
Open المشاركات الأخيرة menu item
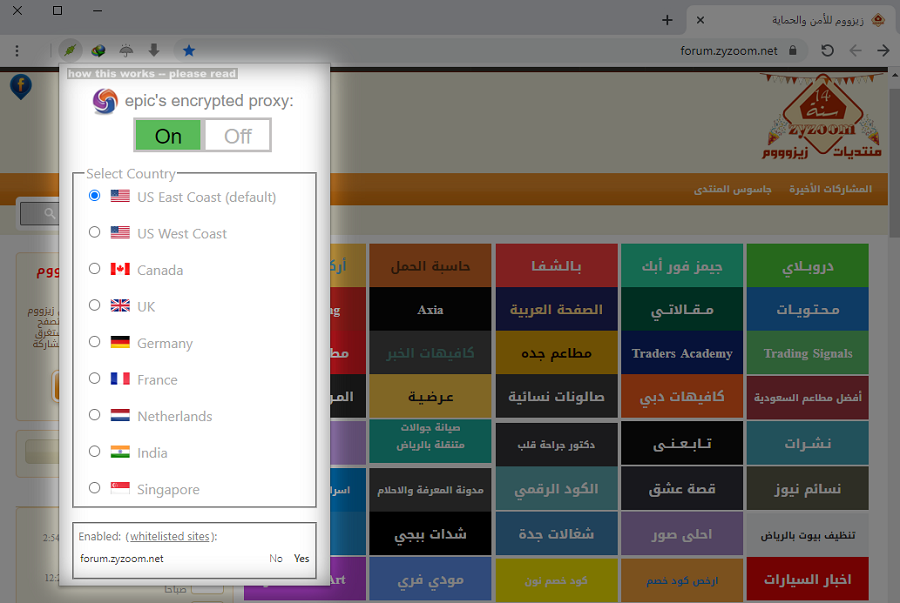830,189
